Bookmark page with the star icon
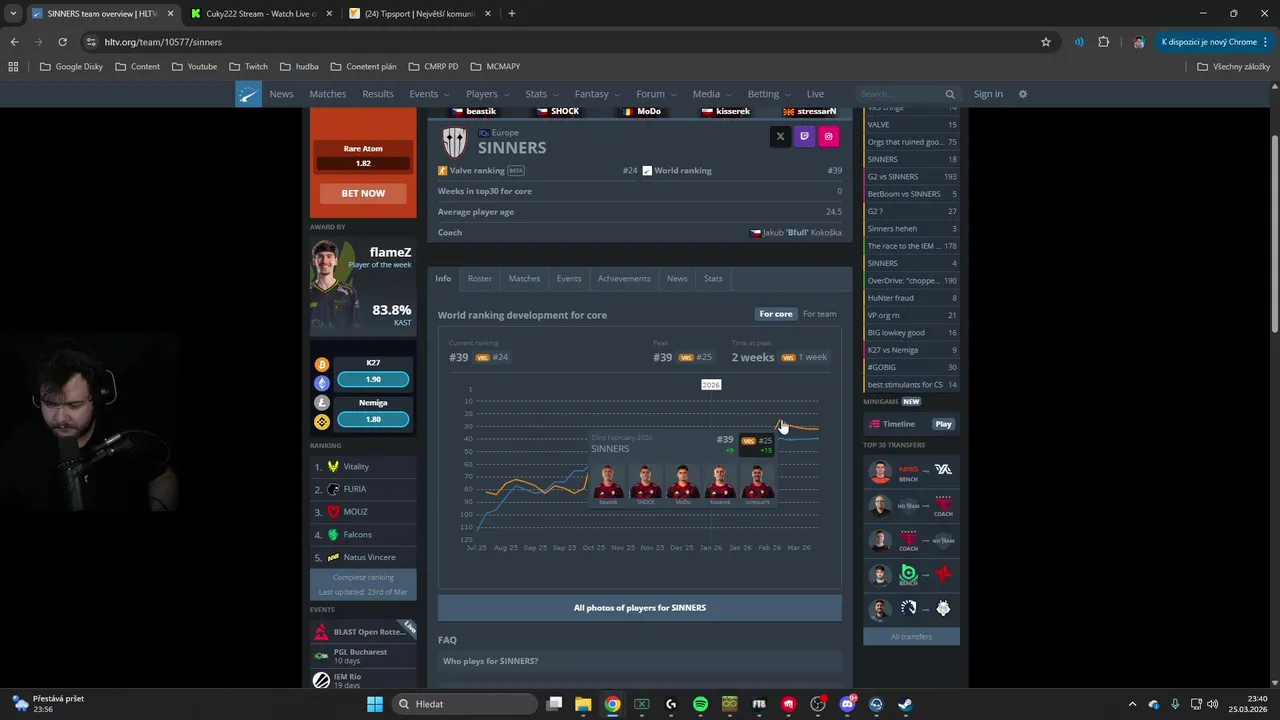Screen dimensions: 1280x720 point(1046,42)
